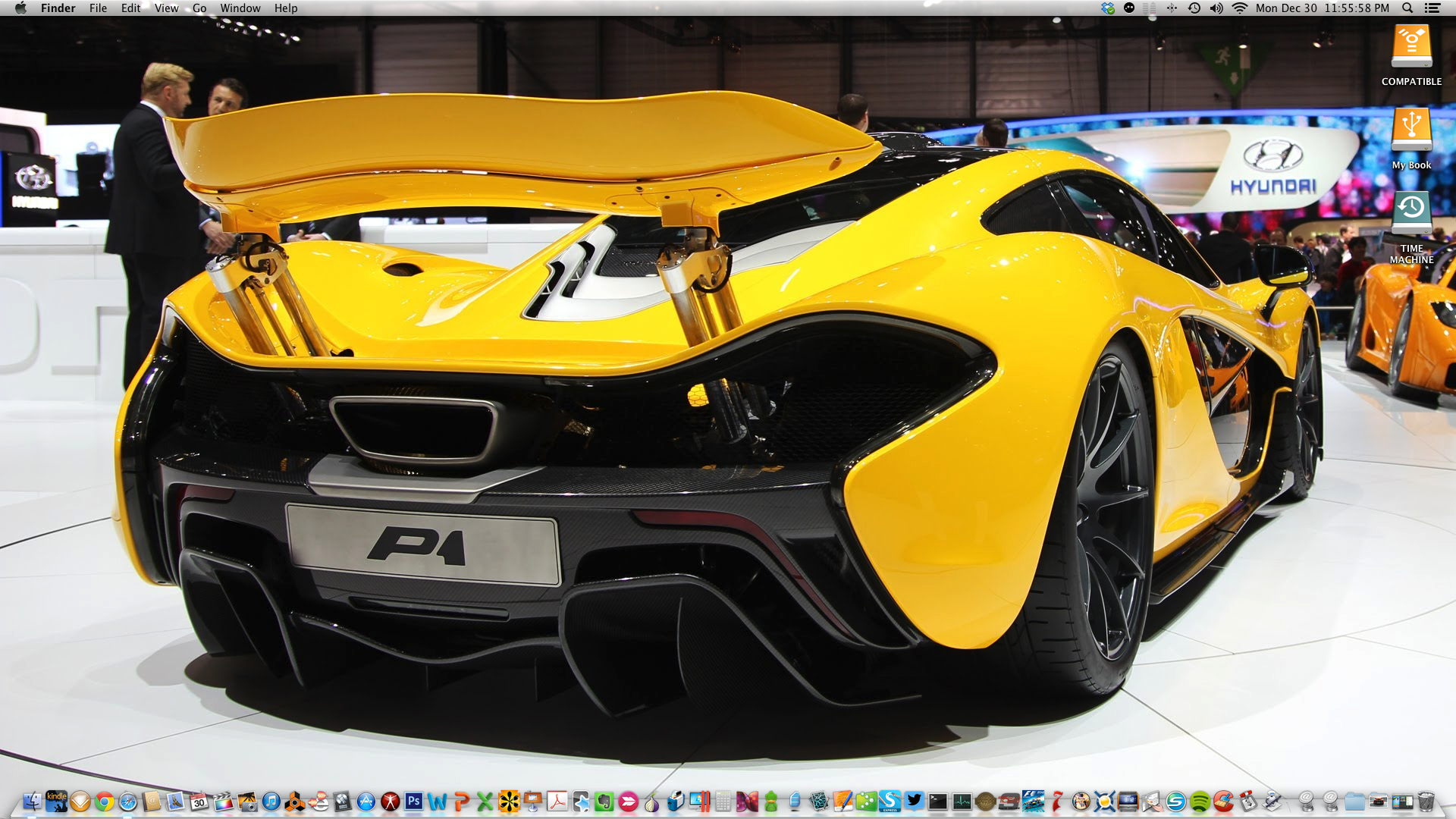Open the Apple menu
Screen dimensions: 1456x819
(20, 8)
